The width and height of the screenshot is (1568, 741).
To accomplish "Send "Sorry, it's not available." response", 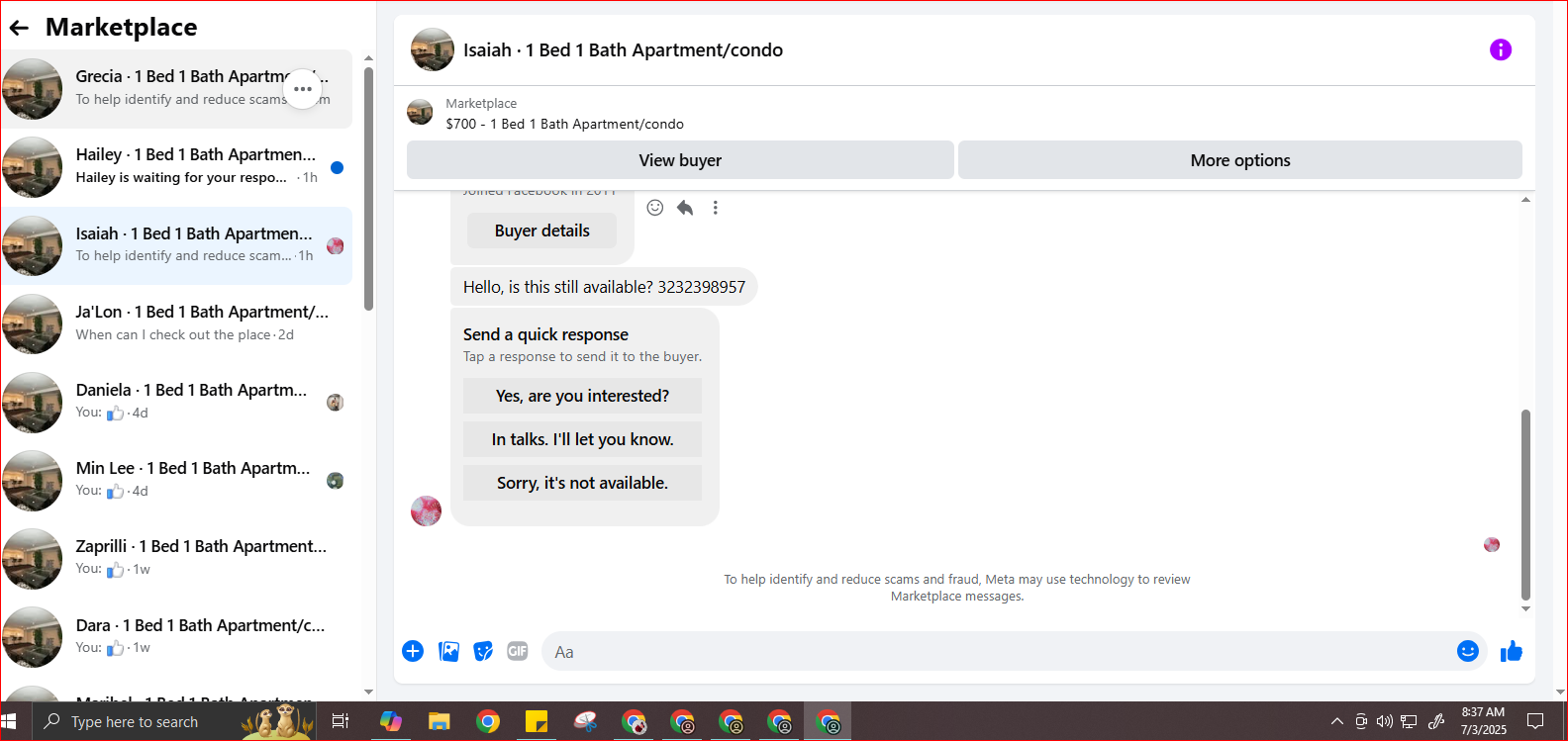I will [582, 483].
